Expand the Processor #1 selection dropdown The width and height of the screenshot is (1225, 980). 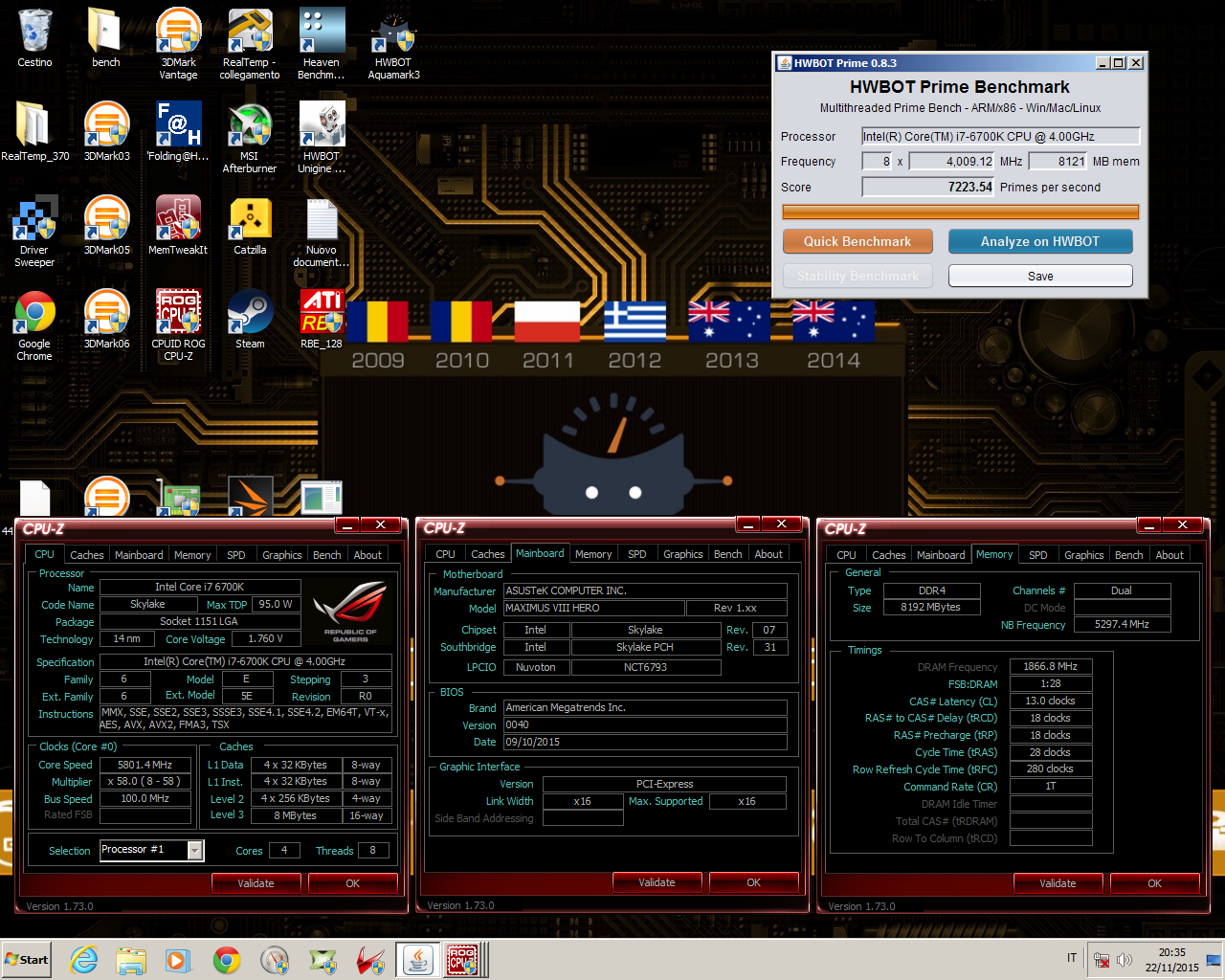pyautogui.click(x=195, y=850)
